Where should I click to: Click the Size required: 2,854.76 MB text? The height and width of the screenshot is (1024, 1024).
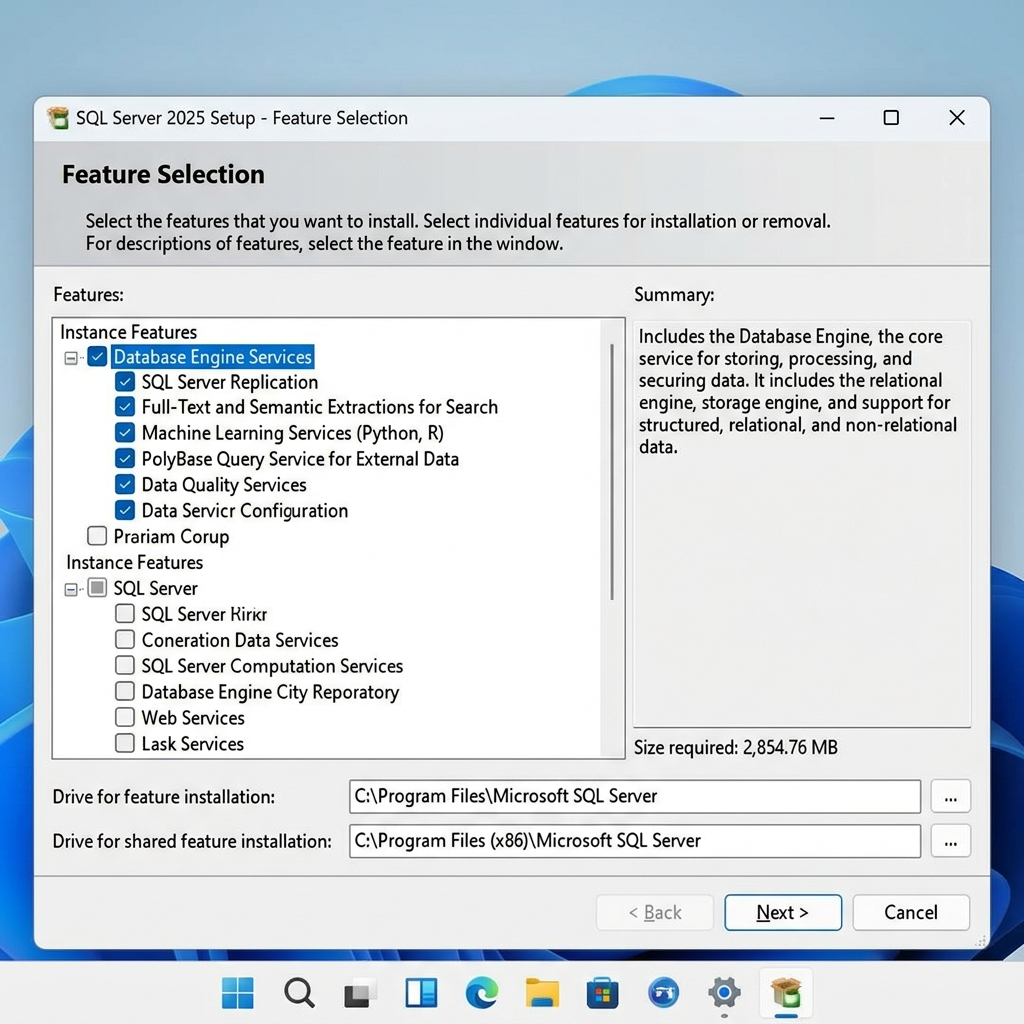[x=735, y=747]
